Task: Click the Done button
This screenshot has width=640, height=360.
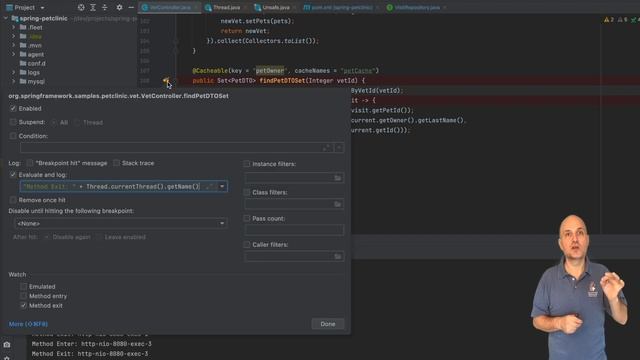Action: point(328,324)
